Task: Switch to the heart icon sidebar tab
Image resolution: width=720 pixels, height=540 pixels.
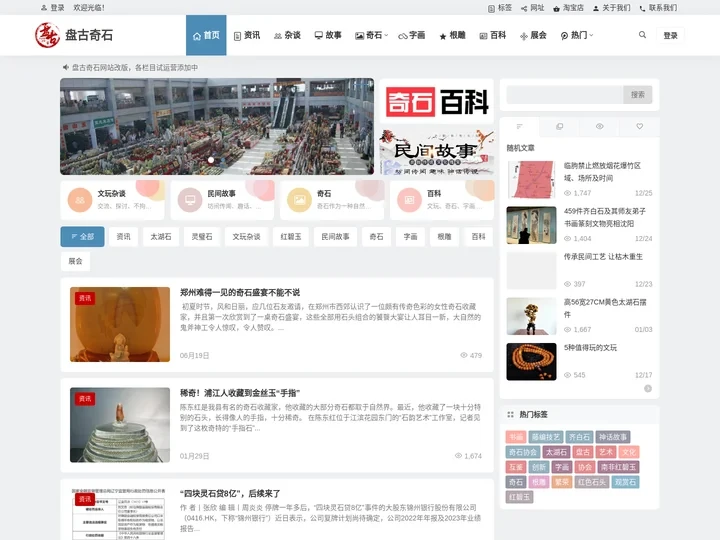Action: [x=639, y=127]
